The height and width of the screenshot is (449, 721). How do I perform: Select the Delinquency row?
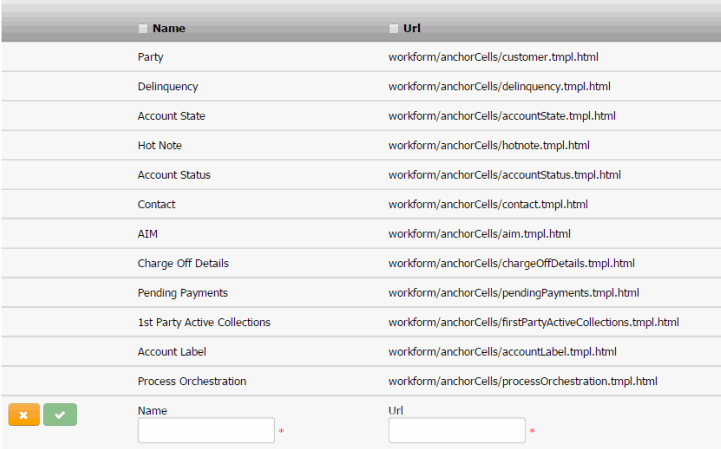point(168,86)
